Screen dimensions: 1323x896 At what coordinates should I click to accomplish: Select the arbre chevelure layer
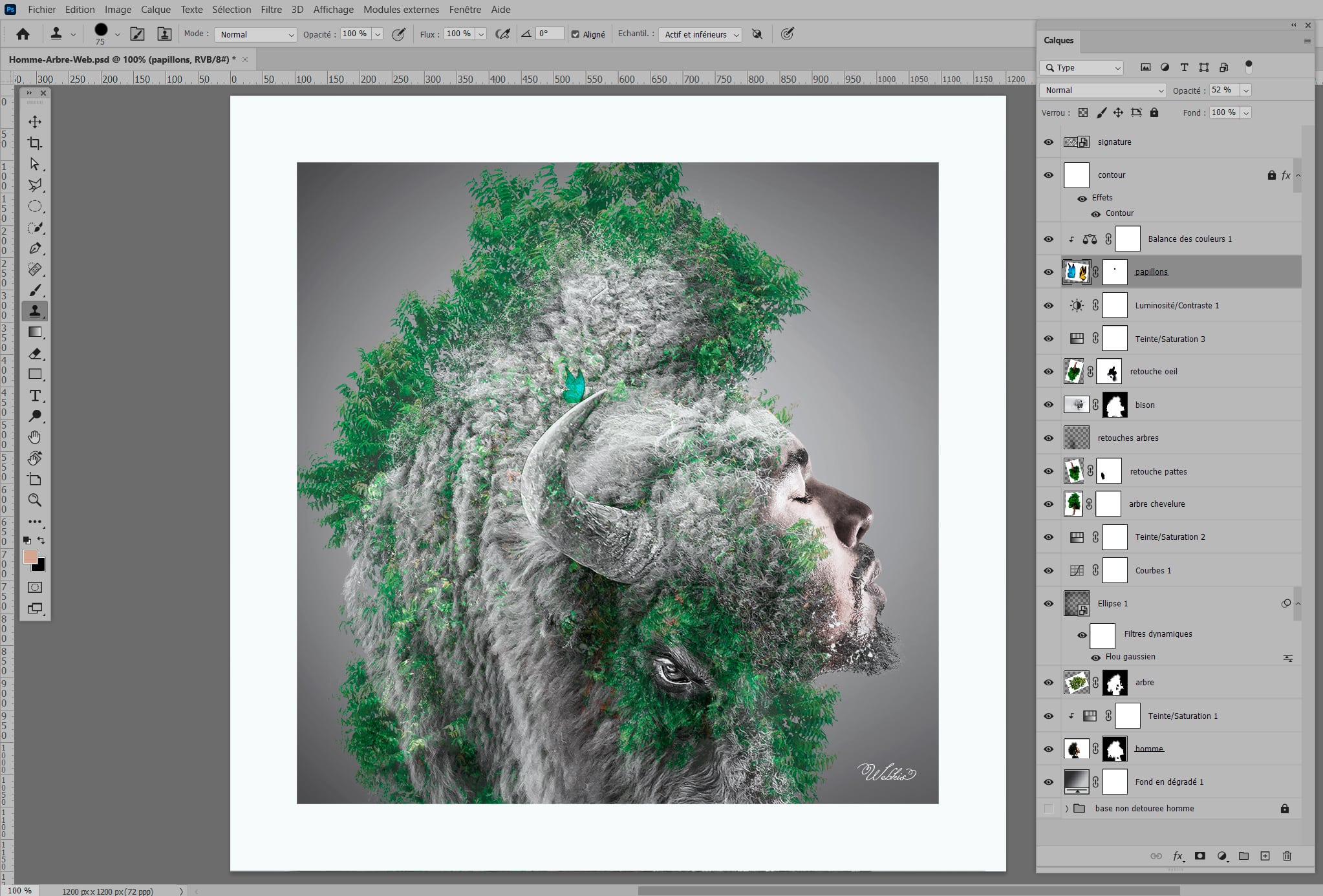tap(1157, 504)
